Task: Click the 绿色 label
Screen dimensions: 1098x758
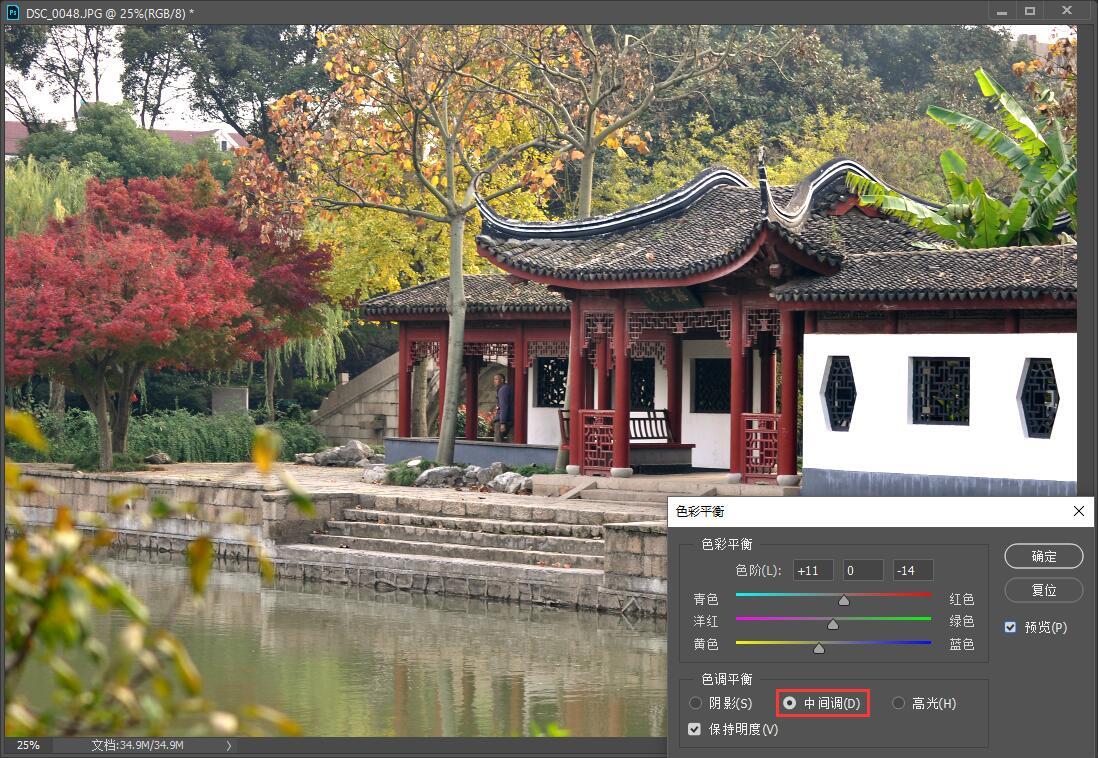Action: pos(961,621)
